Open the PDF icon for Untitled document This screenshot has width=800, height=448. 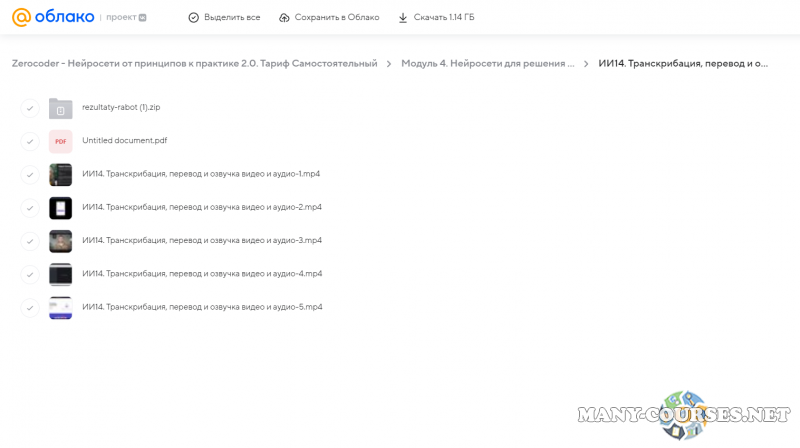[61, 141]
